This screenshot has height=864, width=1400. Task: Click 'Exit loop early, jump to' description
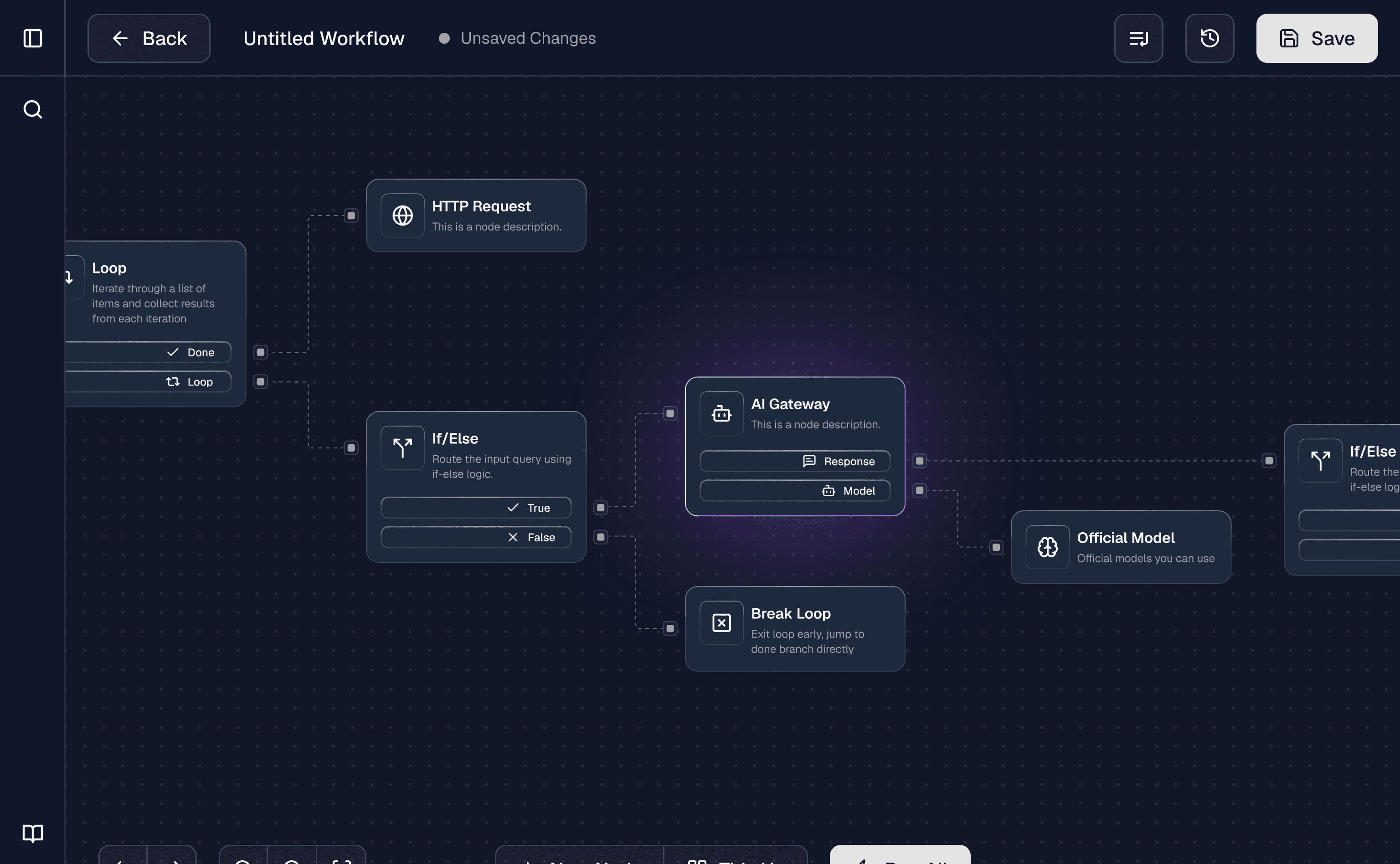pos(808,634)
